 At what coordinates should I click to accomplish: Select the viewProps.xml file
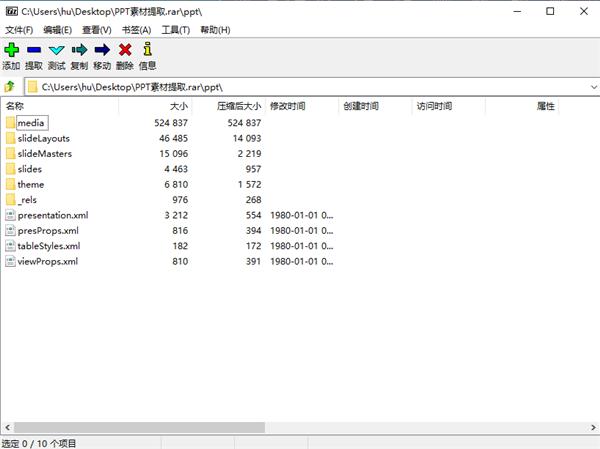tap(47, 262)
